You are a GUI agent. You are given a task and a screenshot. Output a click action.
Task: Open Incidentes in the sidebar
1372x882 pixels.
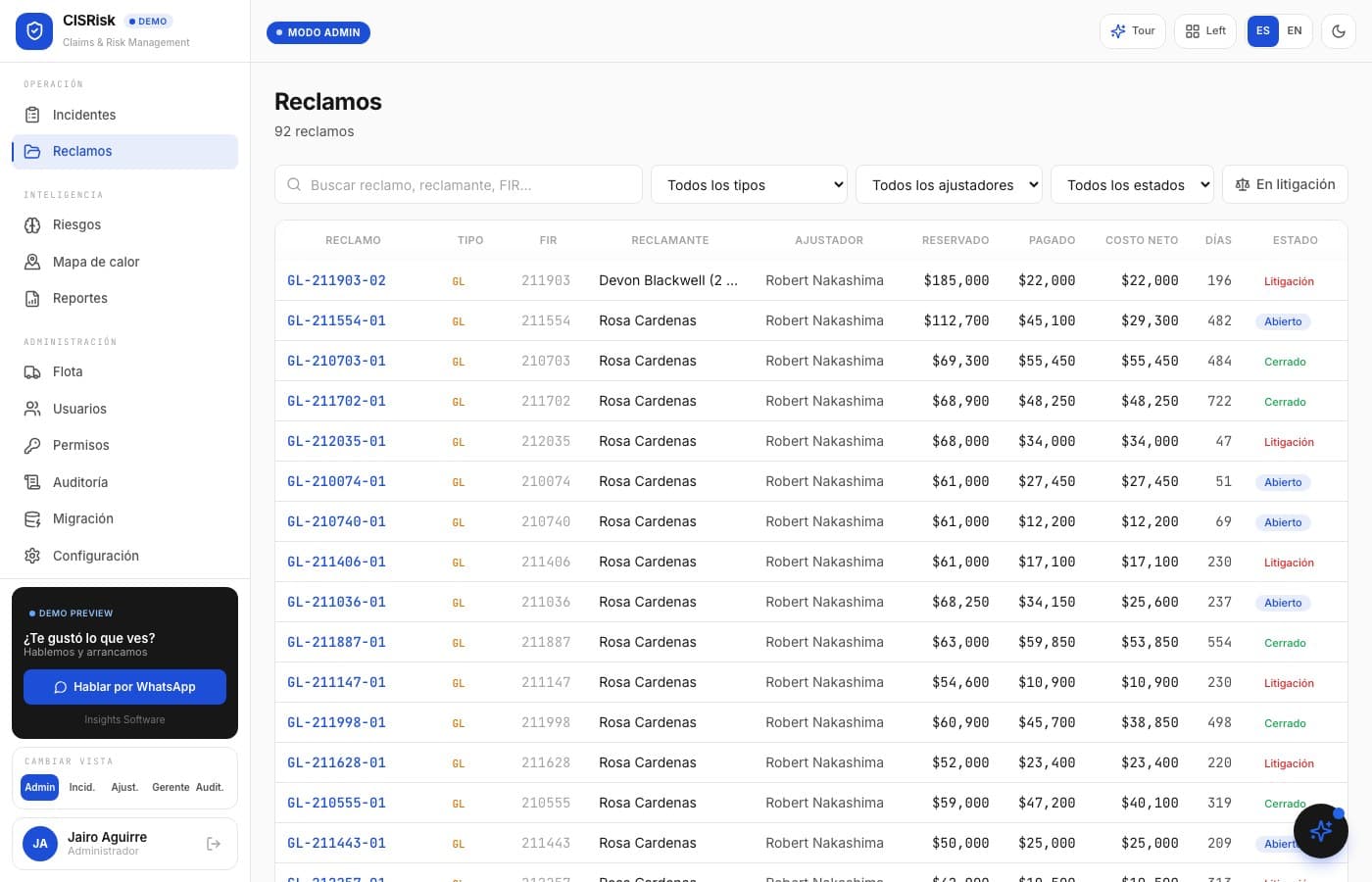[124, 115]
